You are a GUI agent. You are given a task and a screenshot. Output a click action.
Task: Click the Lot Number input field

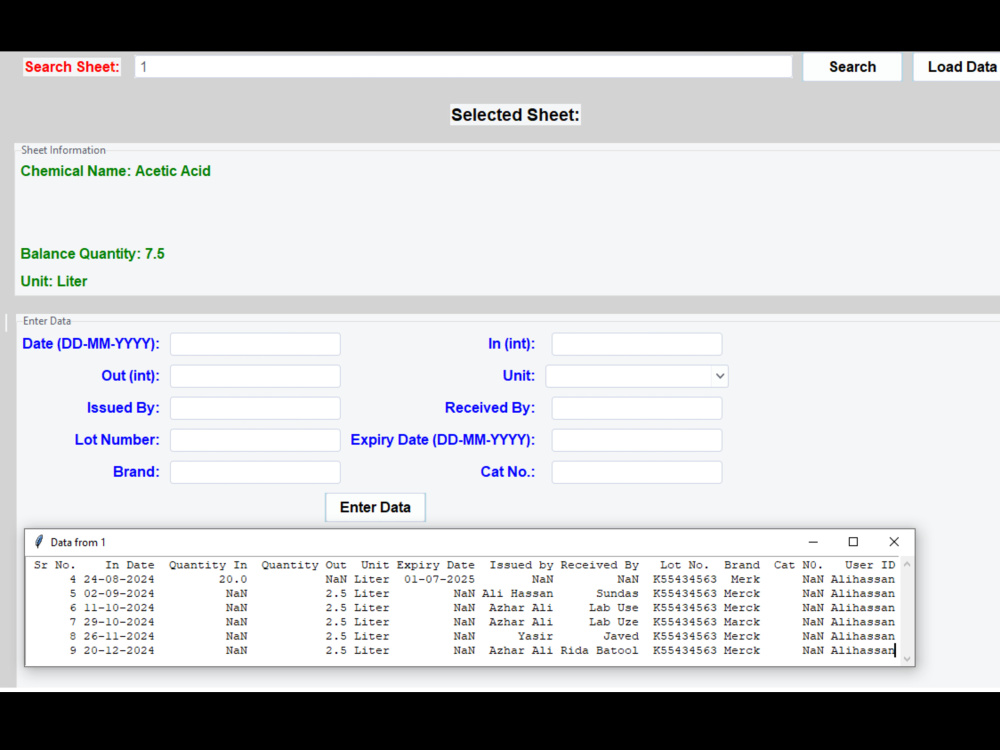tap(255, 440)
